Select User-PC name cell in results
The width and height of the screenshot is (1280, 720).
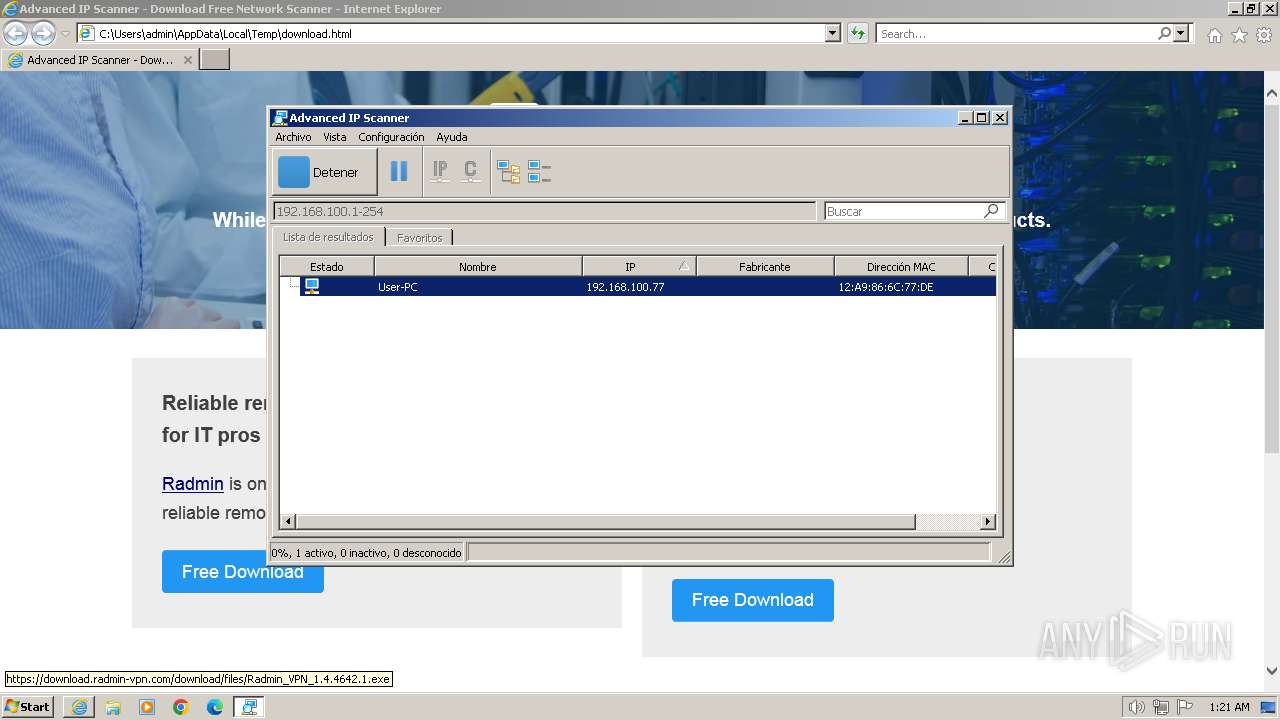pos(398,287)
